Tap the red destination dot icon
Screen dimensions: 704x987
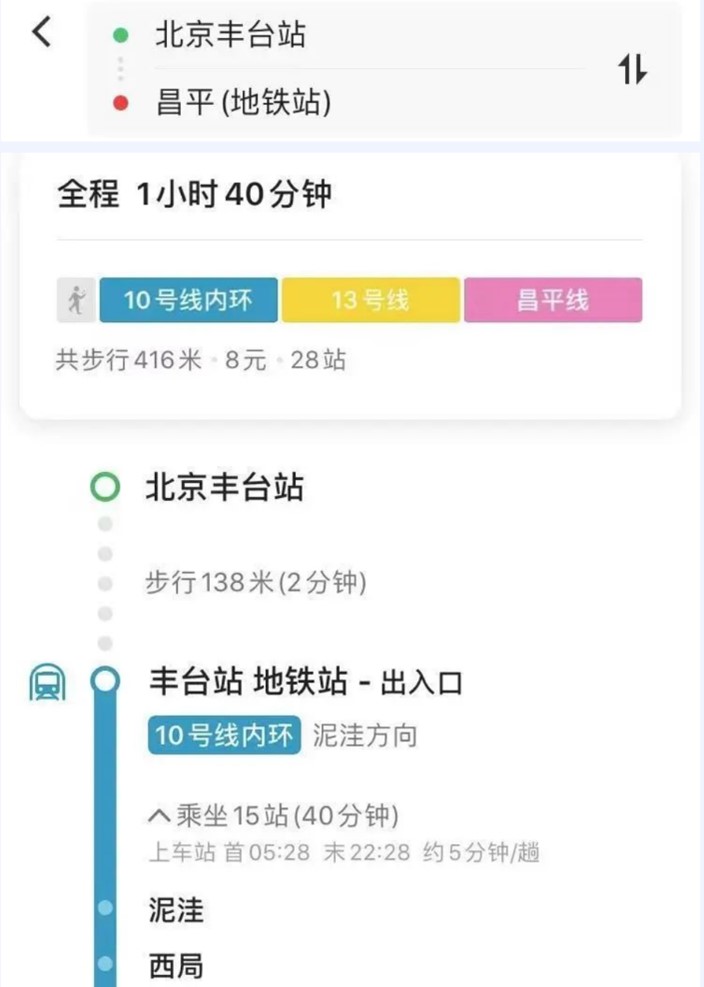pyautogui.click(x=121, y=102)
